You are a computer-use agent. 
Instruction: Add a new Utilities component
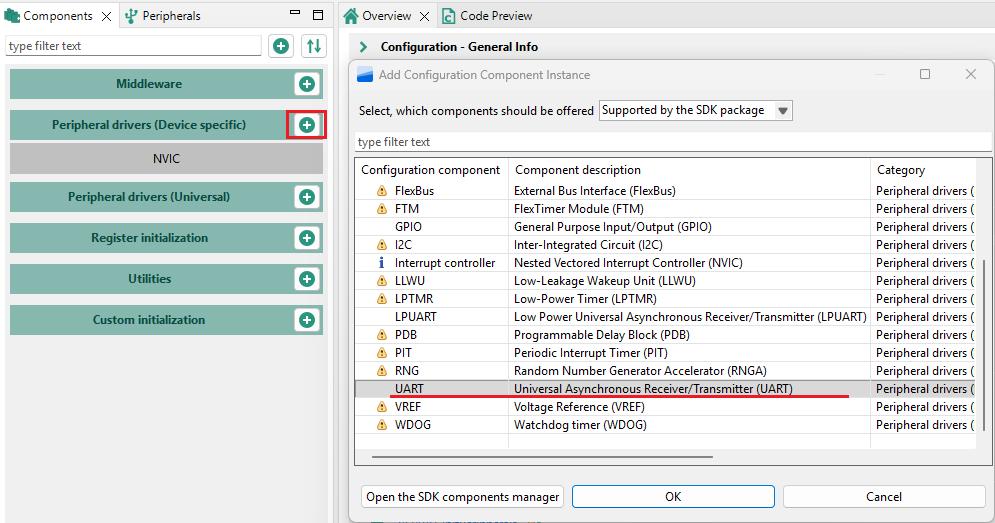(307, 279)
